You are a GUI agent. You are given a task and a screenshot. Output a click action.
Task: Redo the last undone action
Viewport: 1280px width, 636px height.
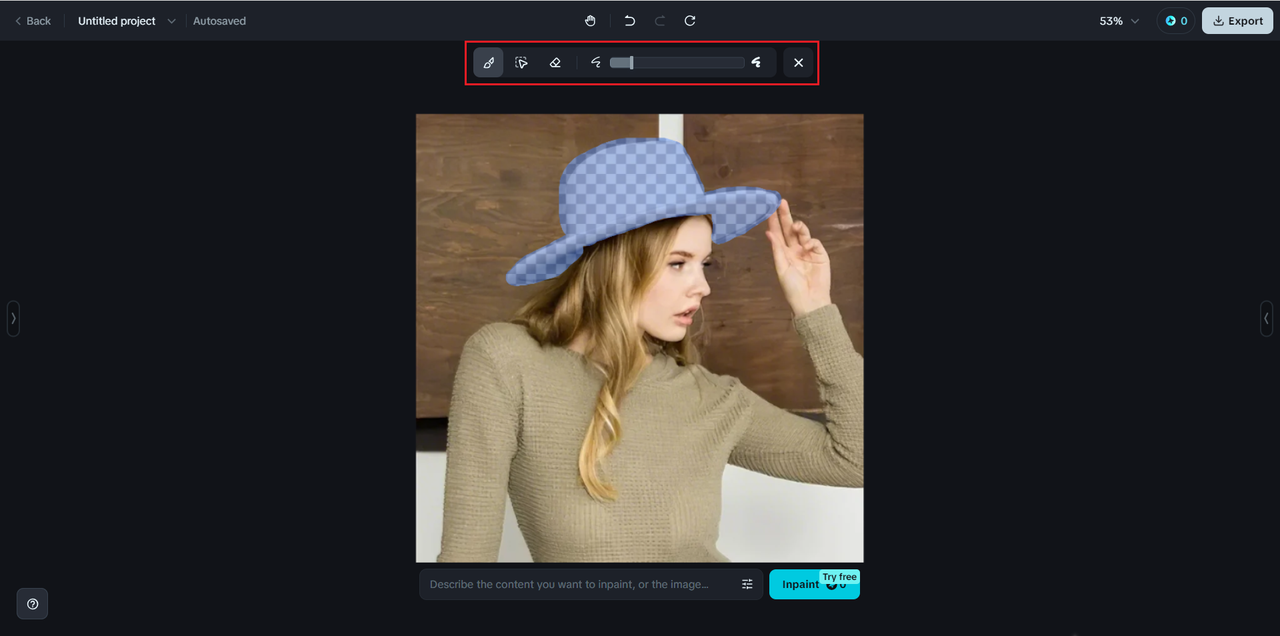[660, 20]
